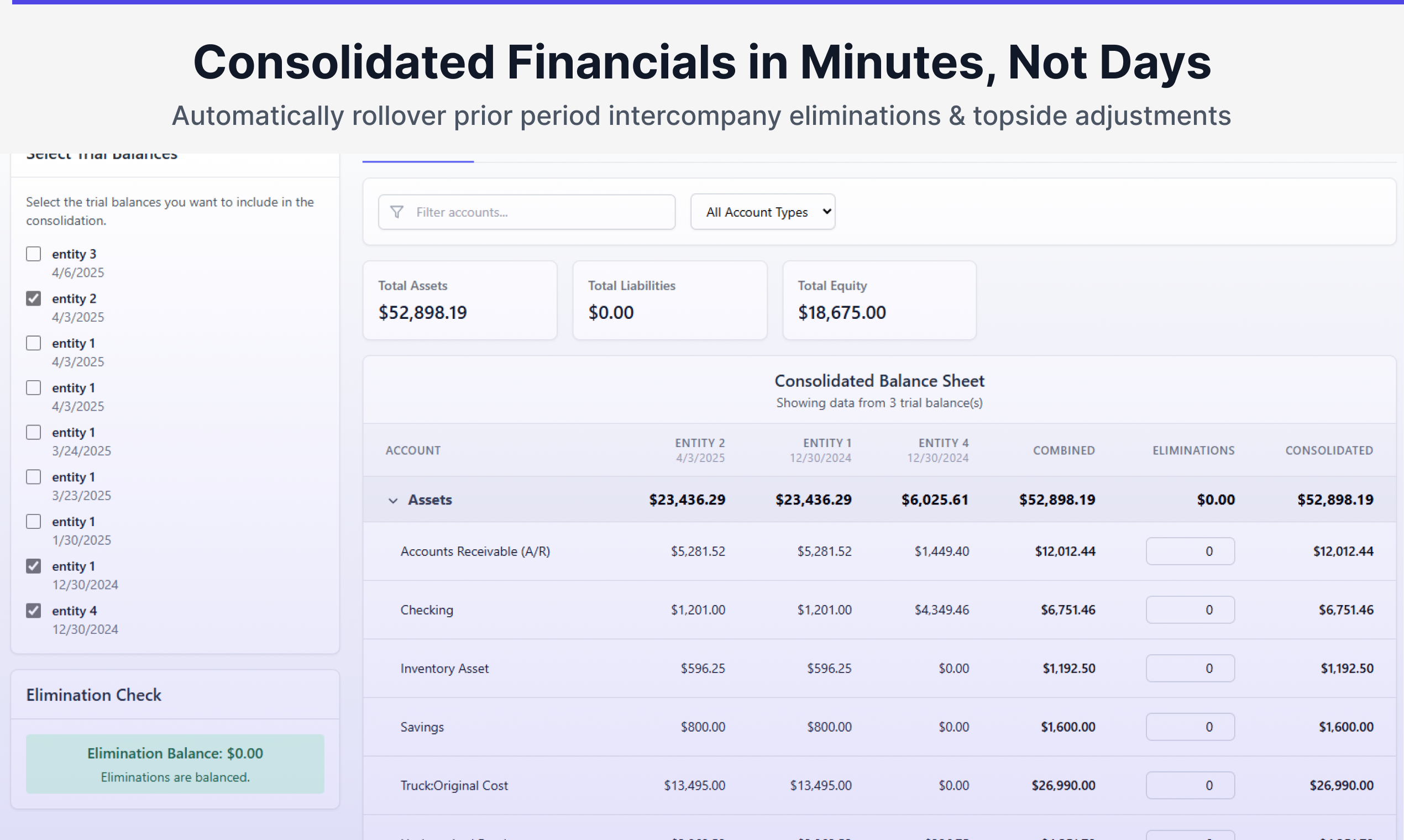Screen dimensions: 1404x840
Task: Click the Consolidated column header
Action: [x=1329, y=450]
